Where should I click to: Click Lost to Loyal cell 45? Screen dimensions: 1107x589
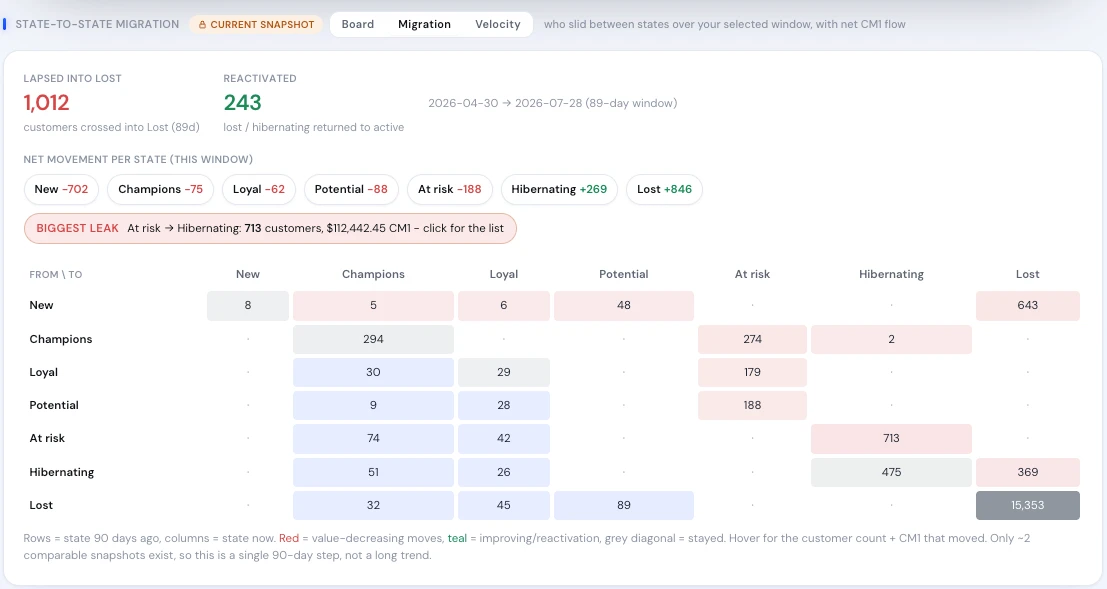point(504,506)
